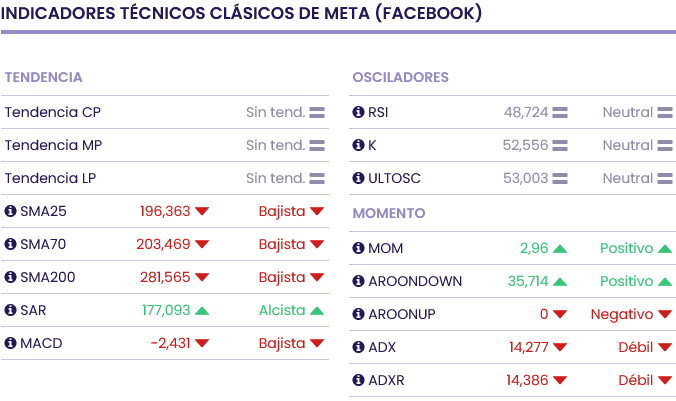Click the RSI info icon

pos(358,112)
